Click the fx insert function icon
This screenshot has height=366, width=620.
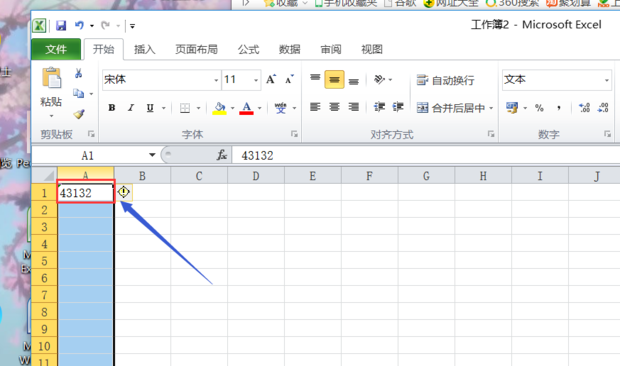[222, 155]
